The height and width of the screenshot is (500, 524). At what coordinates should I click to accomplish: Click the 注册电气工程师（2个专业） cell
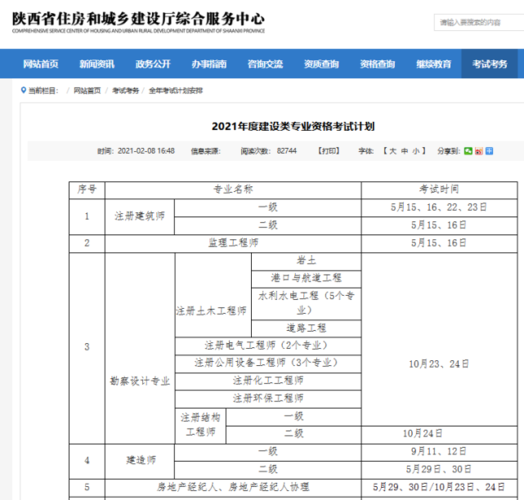pos(268,346)
